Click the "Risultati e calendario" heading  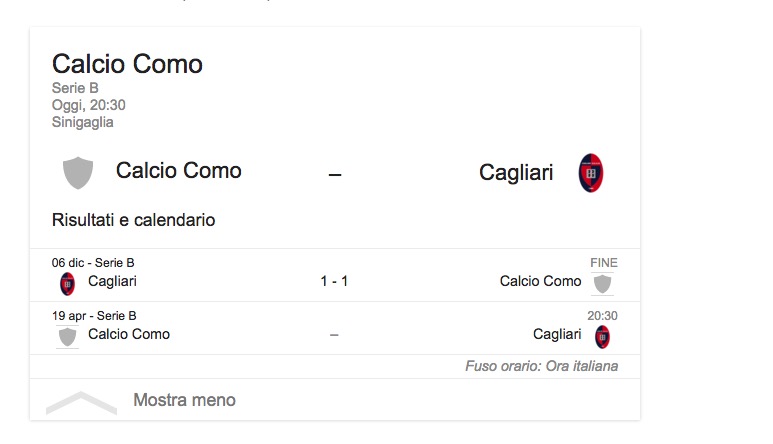133,220
